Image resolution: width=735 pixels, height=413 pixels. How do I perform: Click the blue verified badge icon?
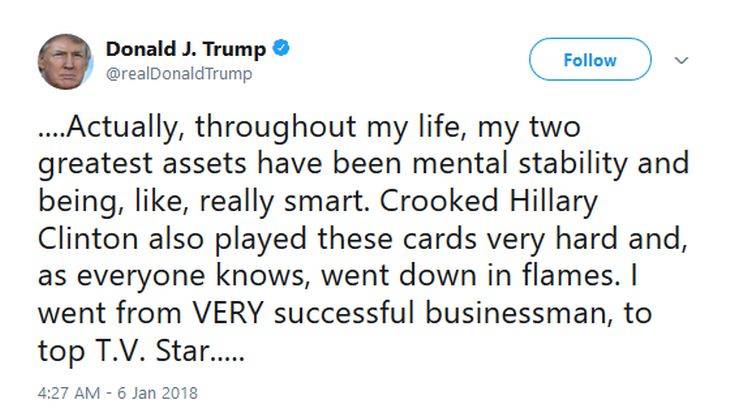click(x=283, y=49)
